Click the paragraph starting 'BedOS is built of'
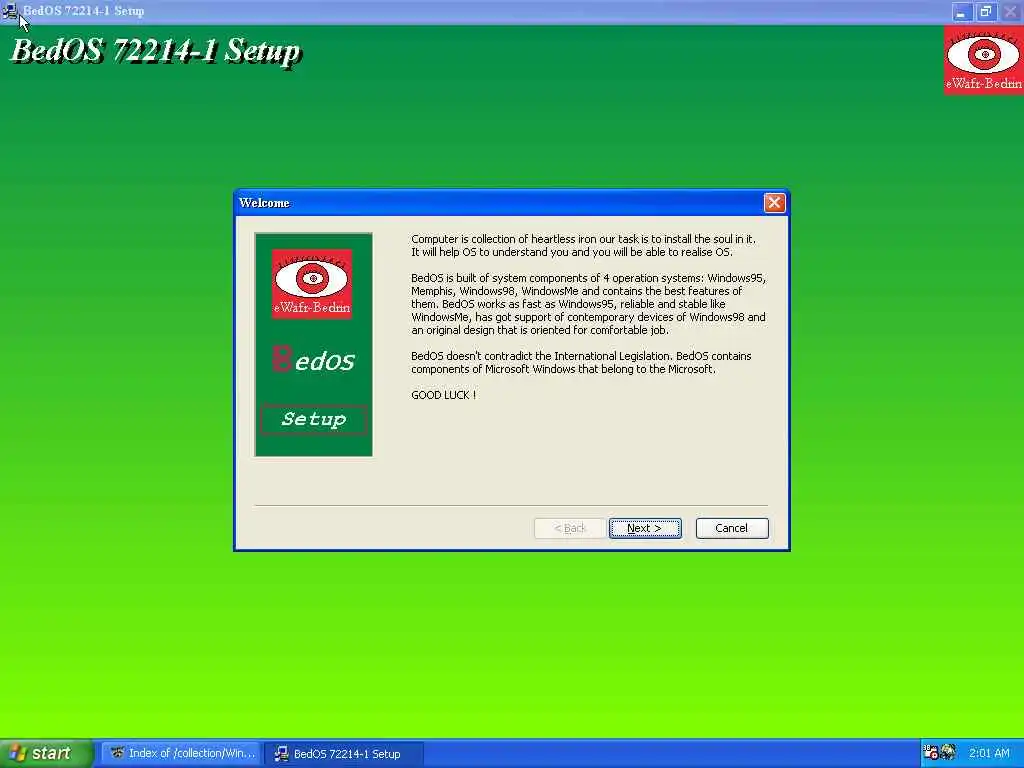Viewport: 1024px width, 768px height. (x=588, y=304)
